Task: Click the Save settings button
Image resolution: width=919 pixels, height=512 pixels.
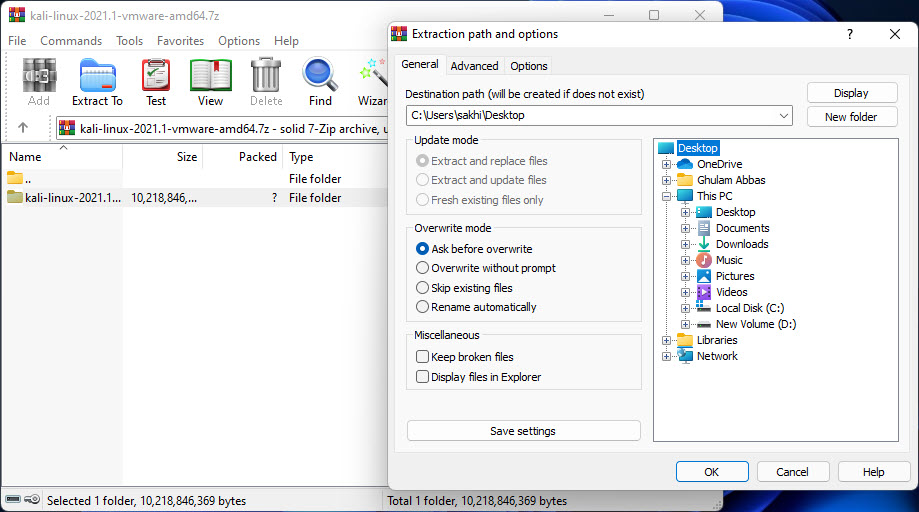Action: pyautogui.click(x=523, y=431)
